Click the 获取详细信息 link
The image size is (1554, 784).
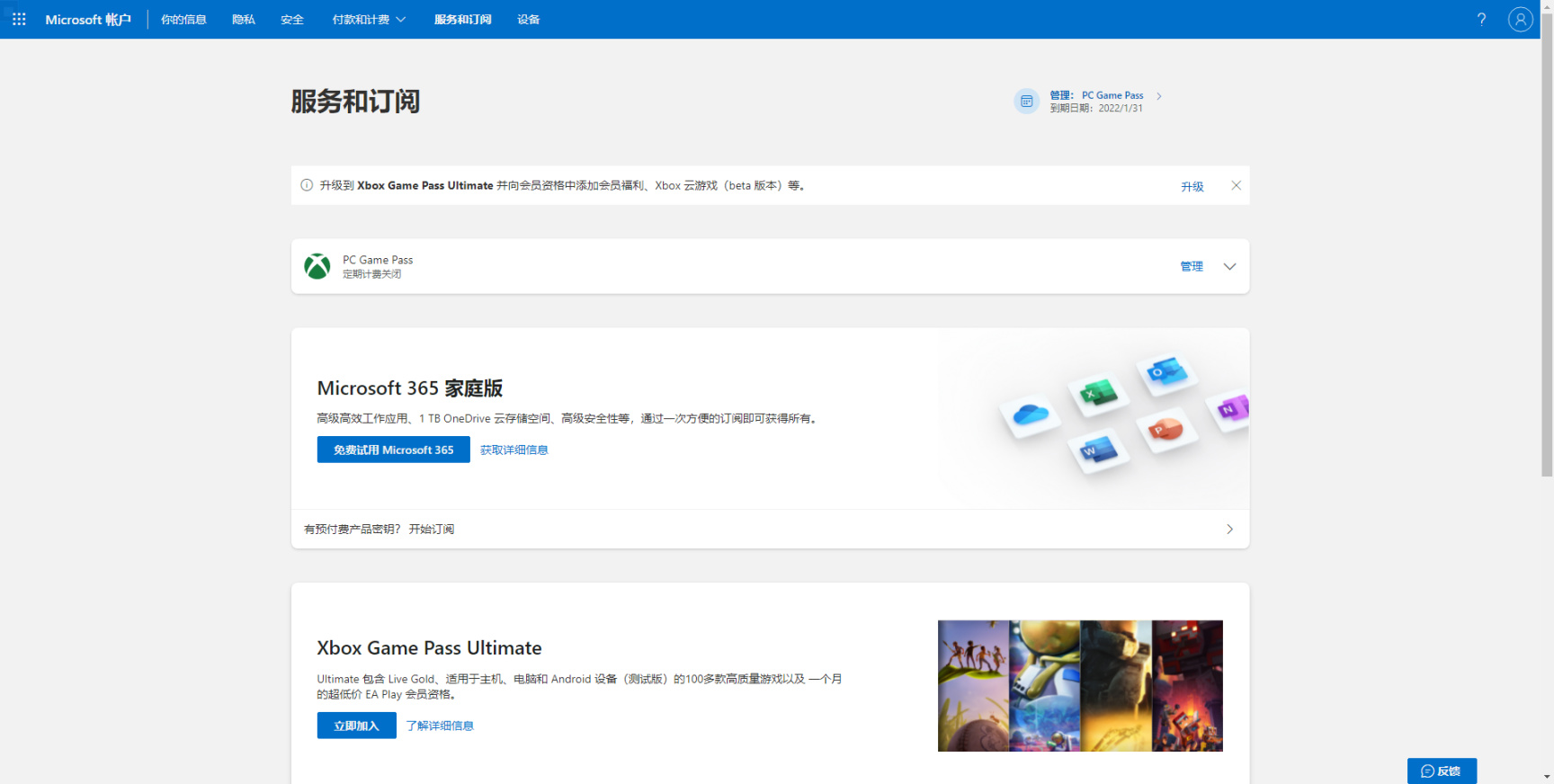(514, 450)
